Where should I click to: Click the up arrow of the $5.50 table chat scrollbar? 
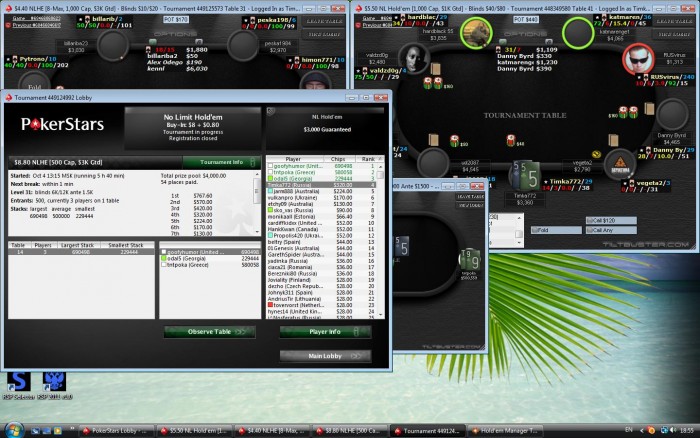(x=519, y=218)
